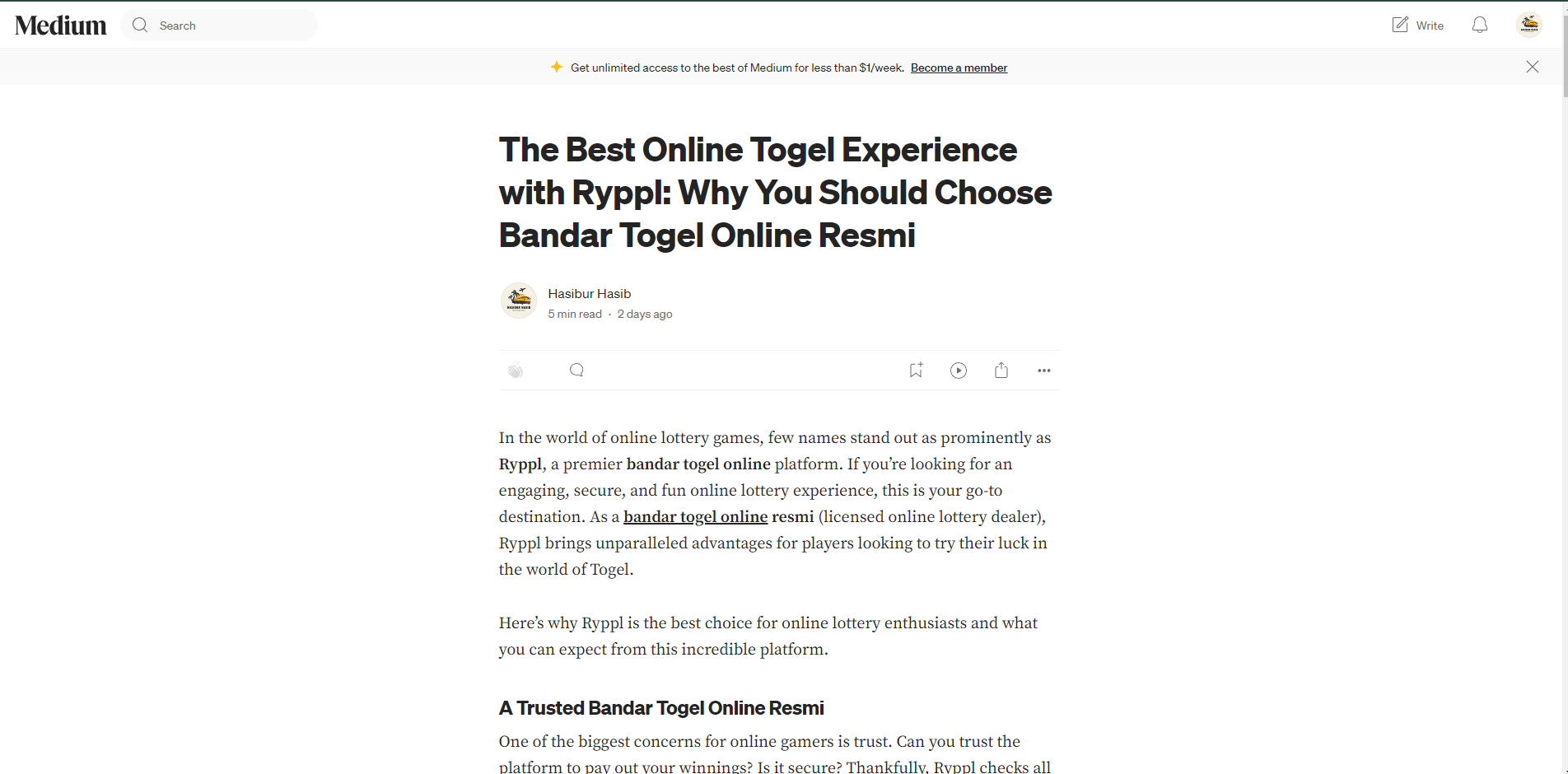Image resolution: width=1568 pixels, height=774 pixels.
Task: Click the '2 days ago' timestamp
Action: pyautogui.click(x=645, y=314)
